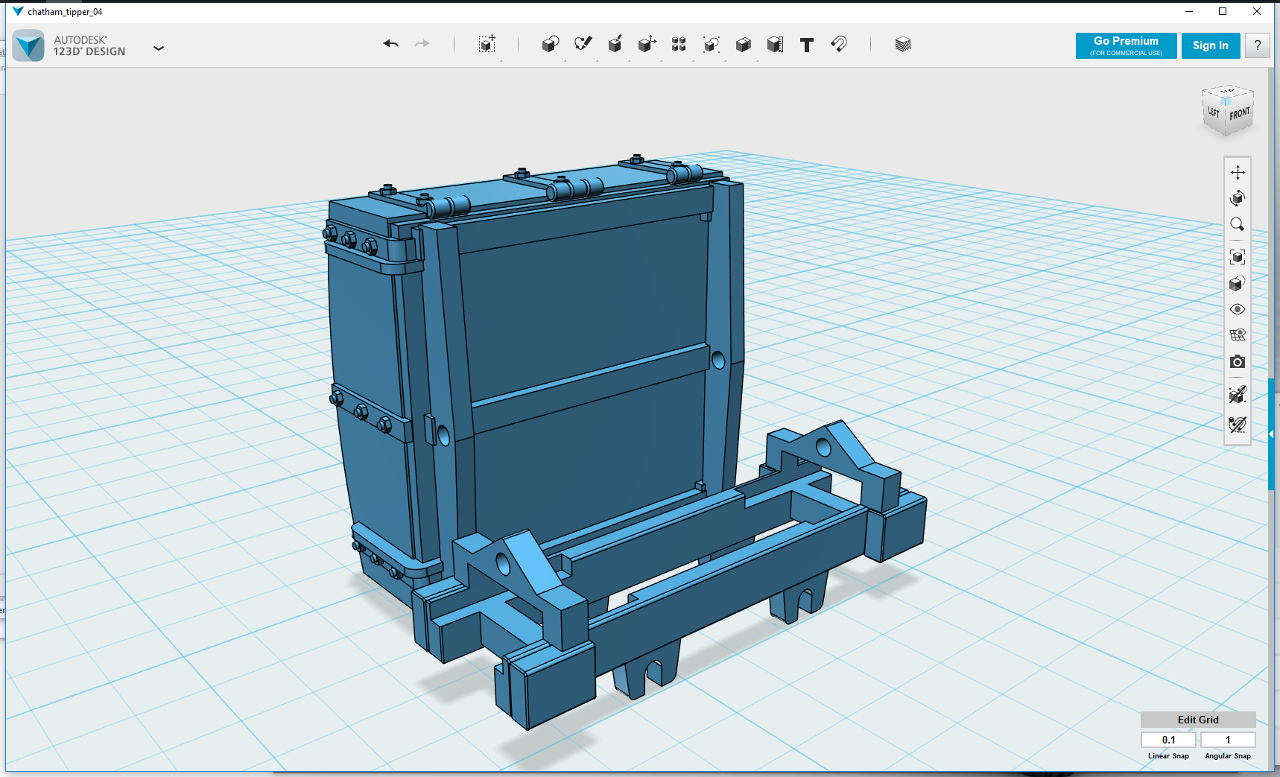The height and width of the screenshot is (777, 1280).
Task: Fit the model to the view
Action: click(1238, 257)
